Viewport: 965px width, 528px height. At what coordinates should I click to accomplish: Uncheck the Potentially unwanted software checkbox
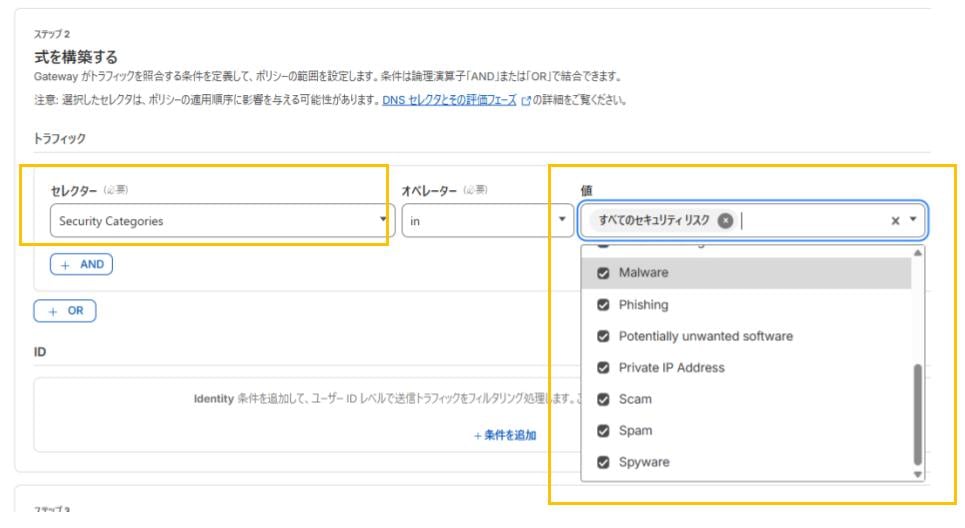[603, 337]
